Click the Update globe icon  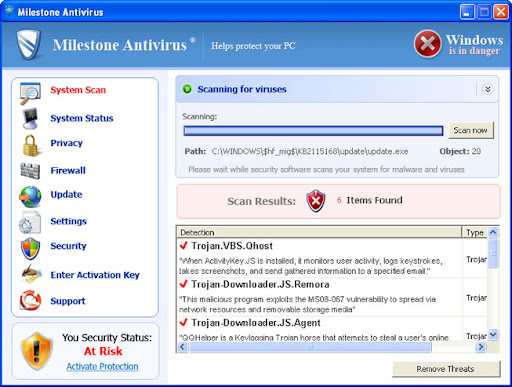30,197
